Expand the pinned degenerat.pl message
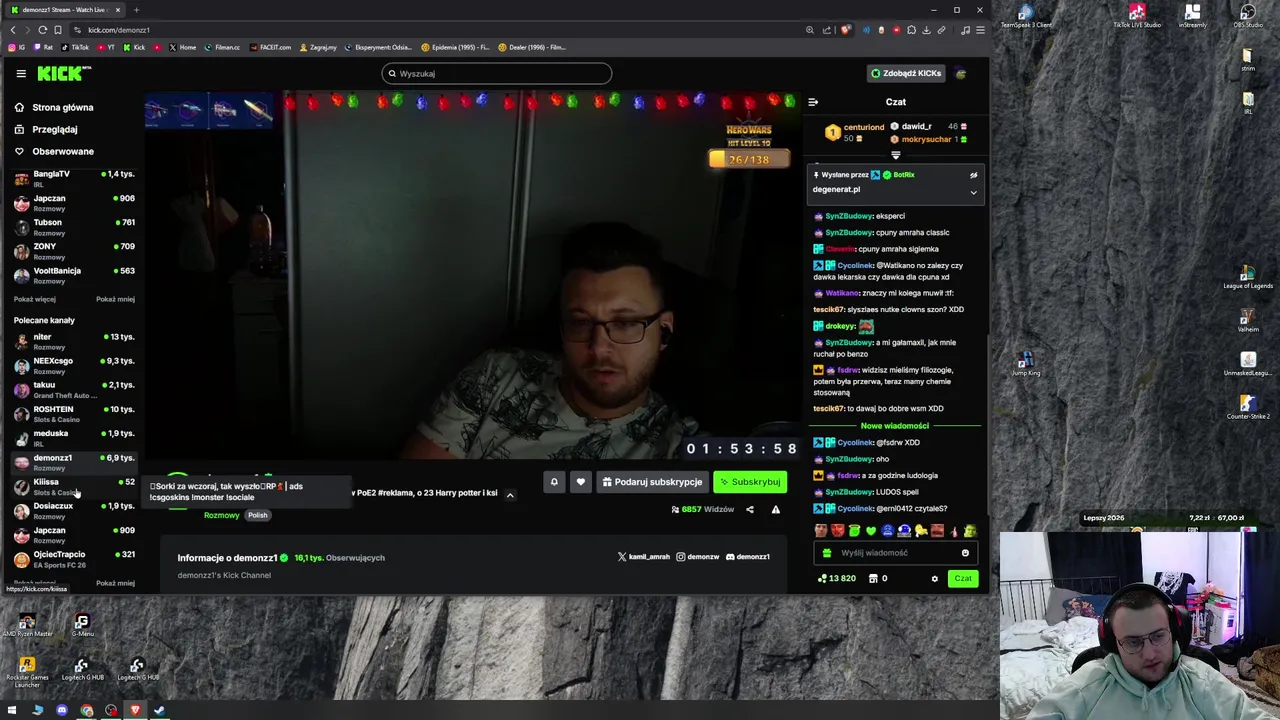Screen dimensions: 1280x720 [x=973, y=192]
